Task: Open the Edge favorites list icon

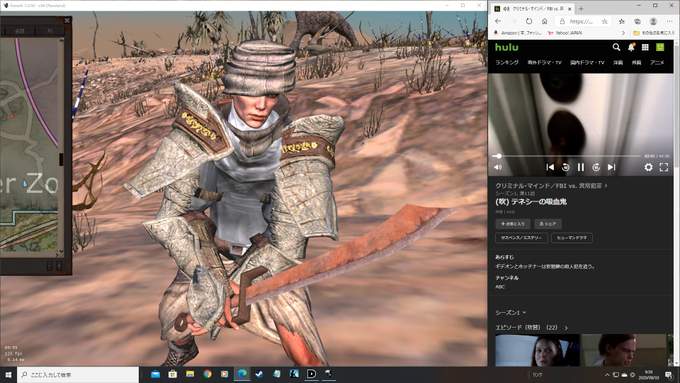Action: pyautogui.click(x=621, y=21)
